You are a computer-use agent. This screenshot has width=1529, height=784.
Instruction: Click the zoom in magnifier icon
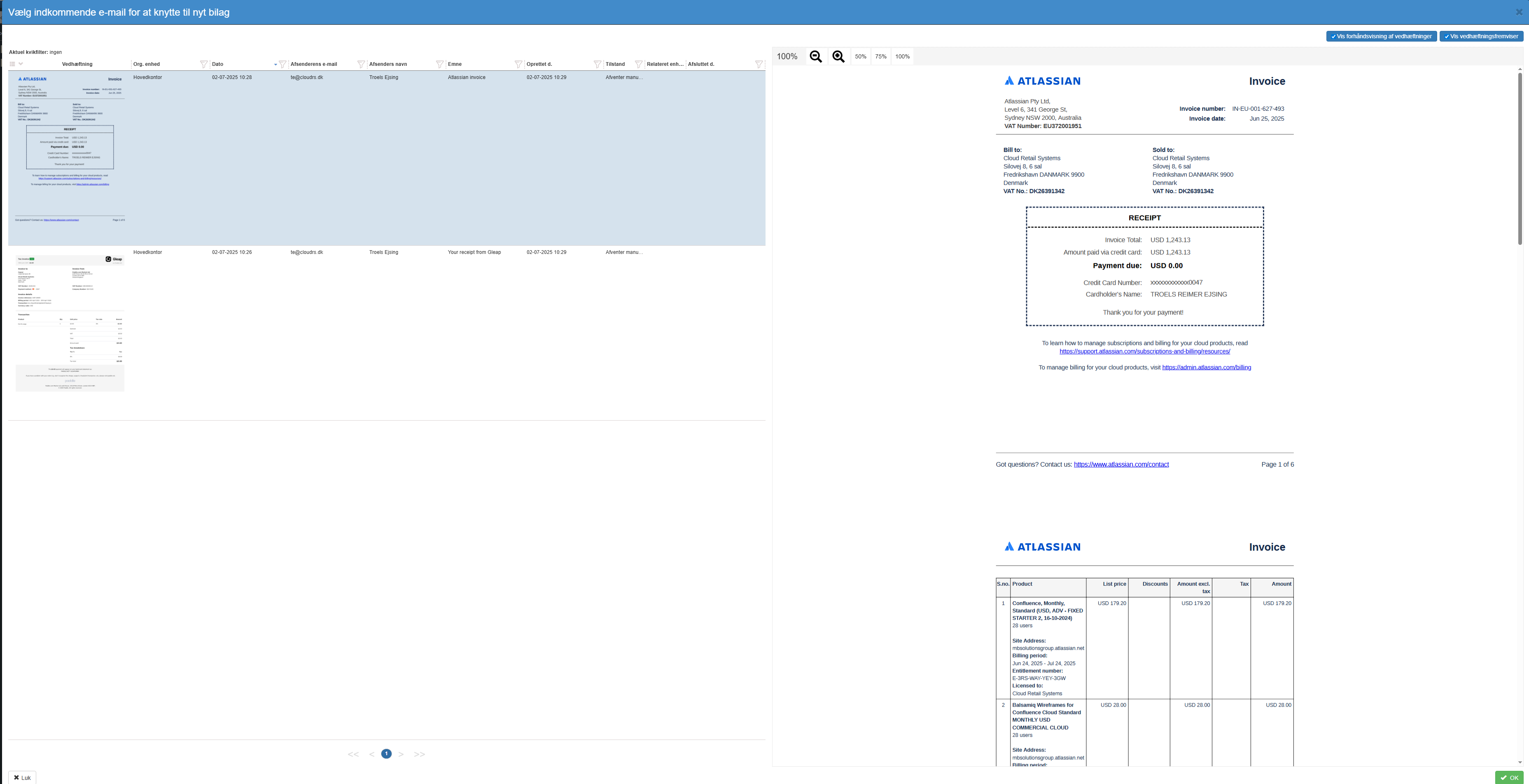coord(838,56)
